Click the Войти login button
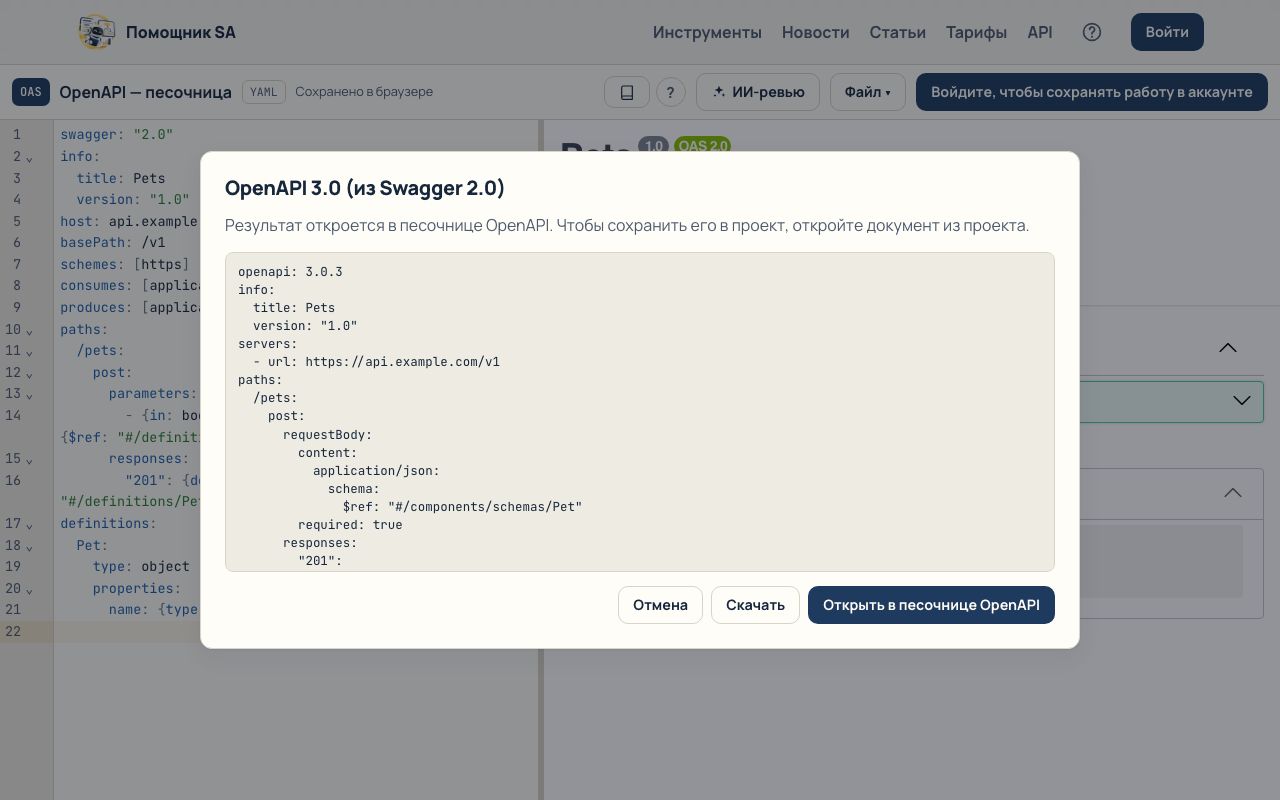This screenshot has width=1280, height=800. (1167, 32)
